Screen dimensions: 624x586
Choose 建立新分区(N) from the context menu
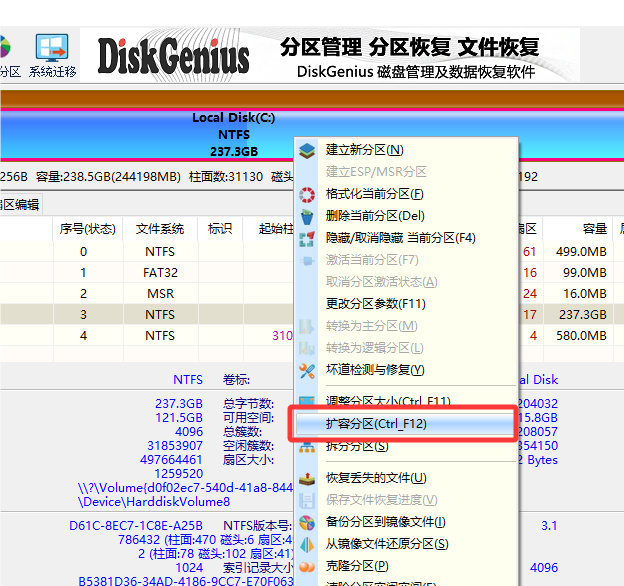(406, 150)
